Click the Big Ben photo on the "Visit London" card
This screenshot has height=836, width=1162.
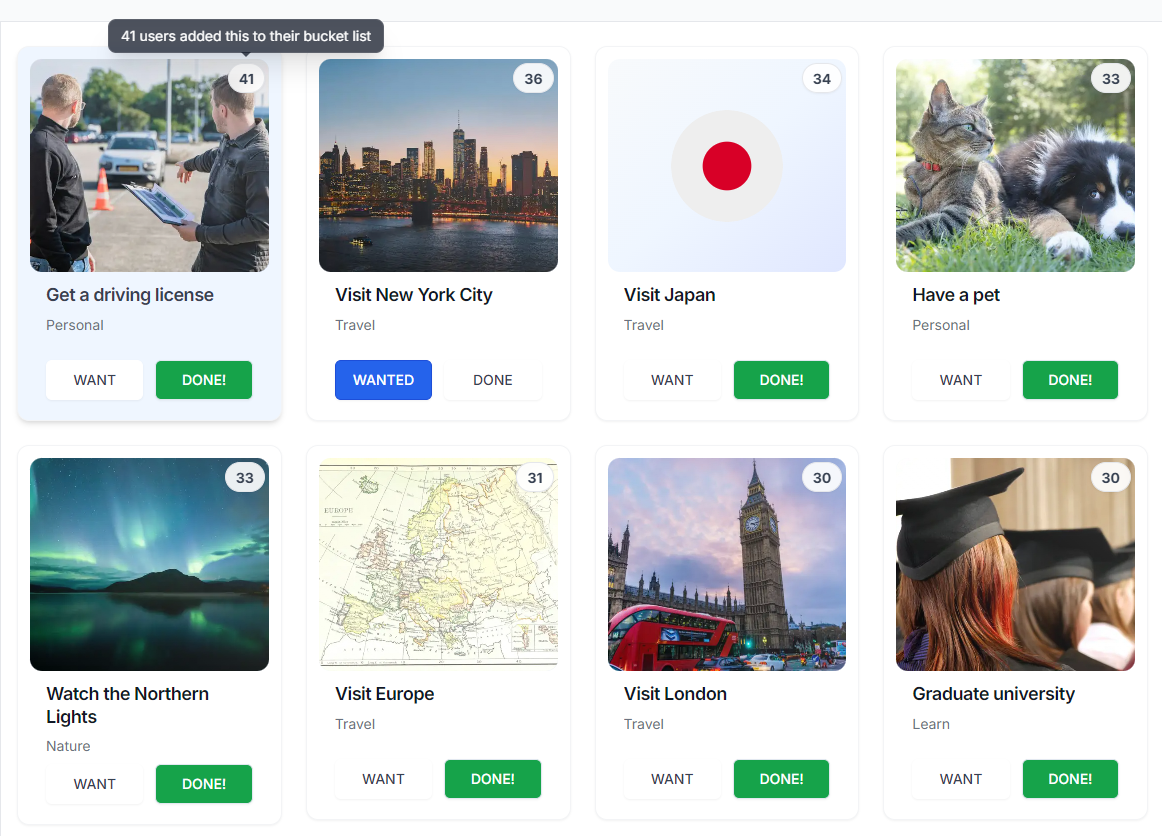click(x=727, y=563)
